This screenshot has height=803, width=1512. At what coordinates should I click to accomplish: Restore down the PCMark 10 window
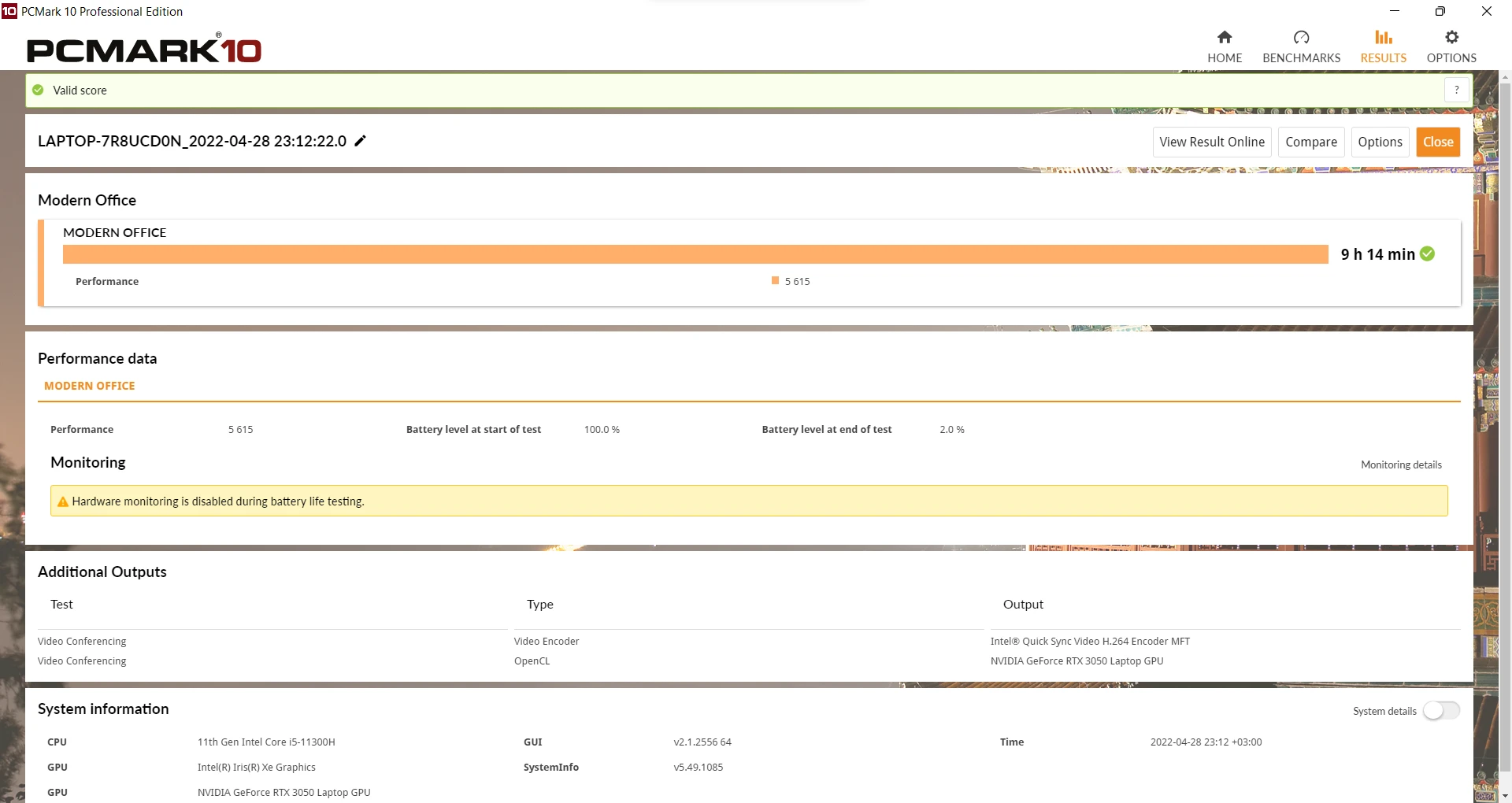click(x=1440, y=11)
